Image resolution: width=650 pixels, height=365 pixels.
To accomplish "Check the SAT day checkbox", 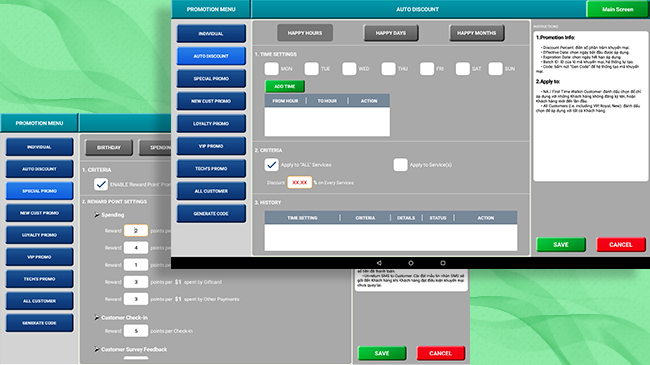I will (x=463, y=68).
